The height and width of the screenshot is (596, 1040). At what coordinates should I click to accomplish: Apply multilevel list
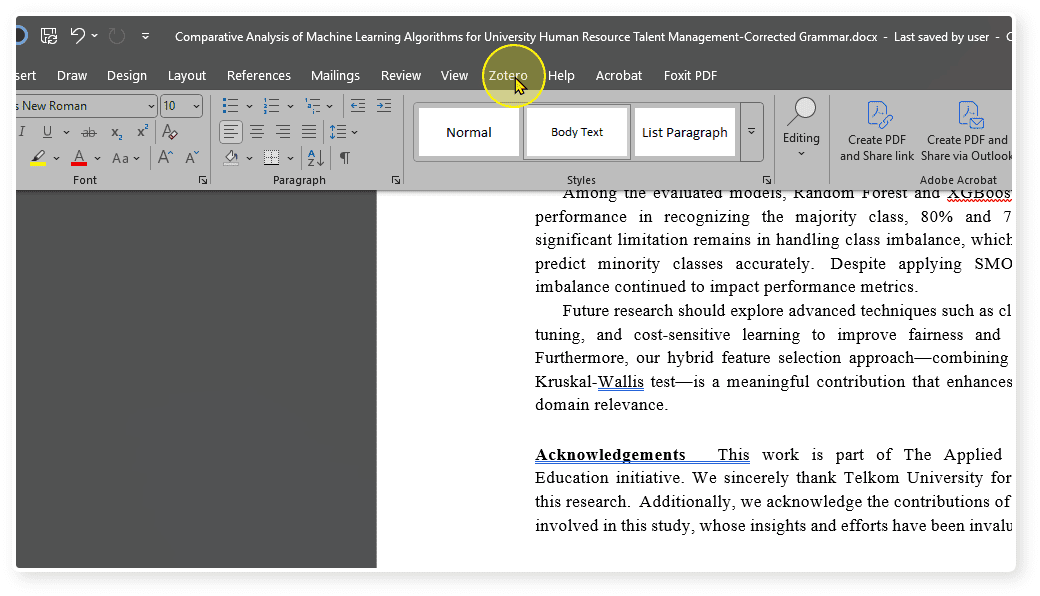312,106
